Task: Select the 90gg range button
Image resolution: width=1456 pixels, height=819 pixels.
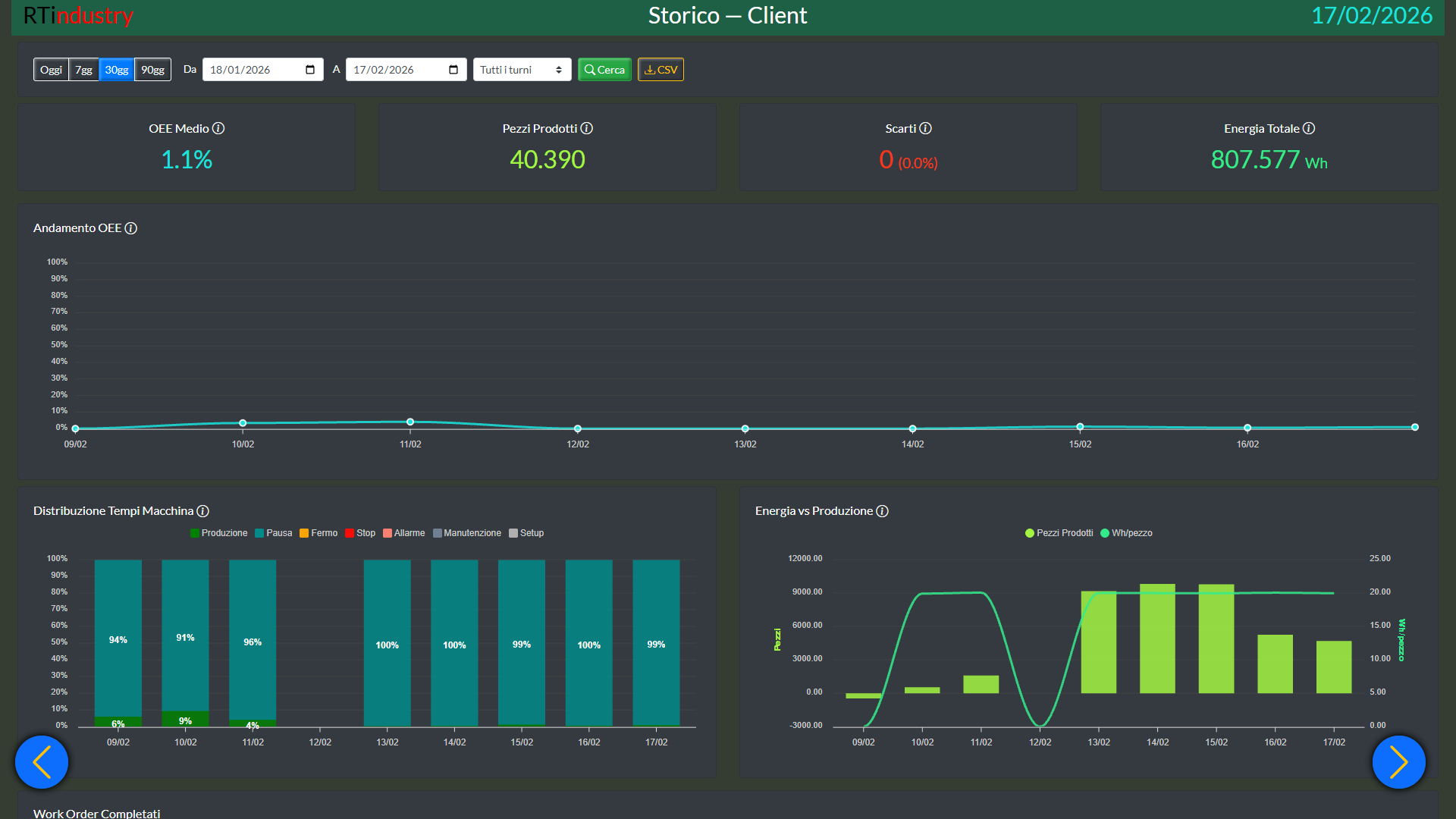Action: pos(152,70)
